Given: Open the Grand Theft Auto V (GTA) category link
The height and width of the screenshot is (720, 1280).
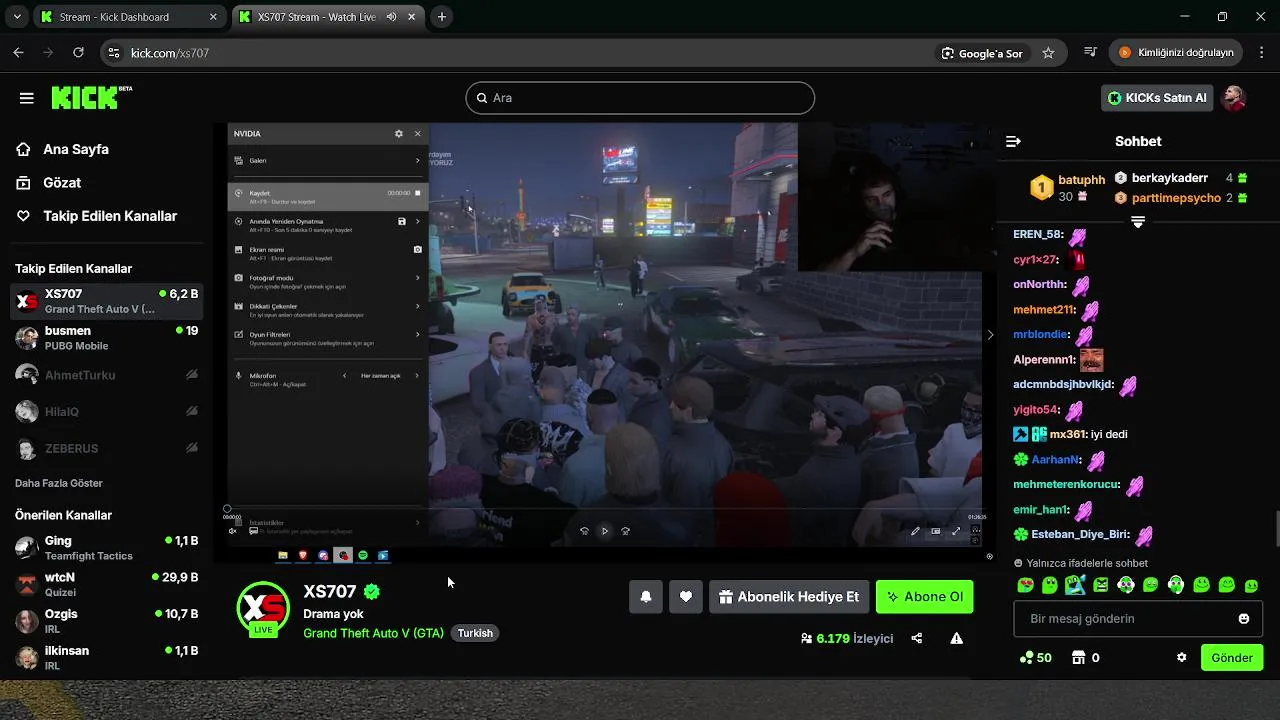Looking at the screenshot, I should (x=373, y=633).
